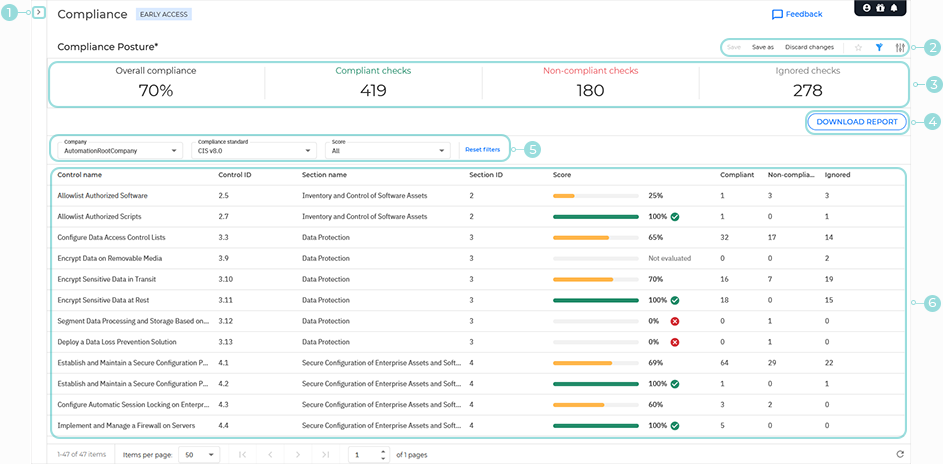Click the Score column header
The width and height of the screenshot is (943, 464).
[562, 175]
